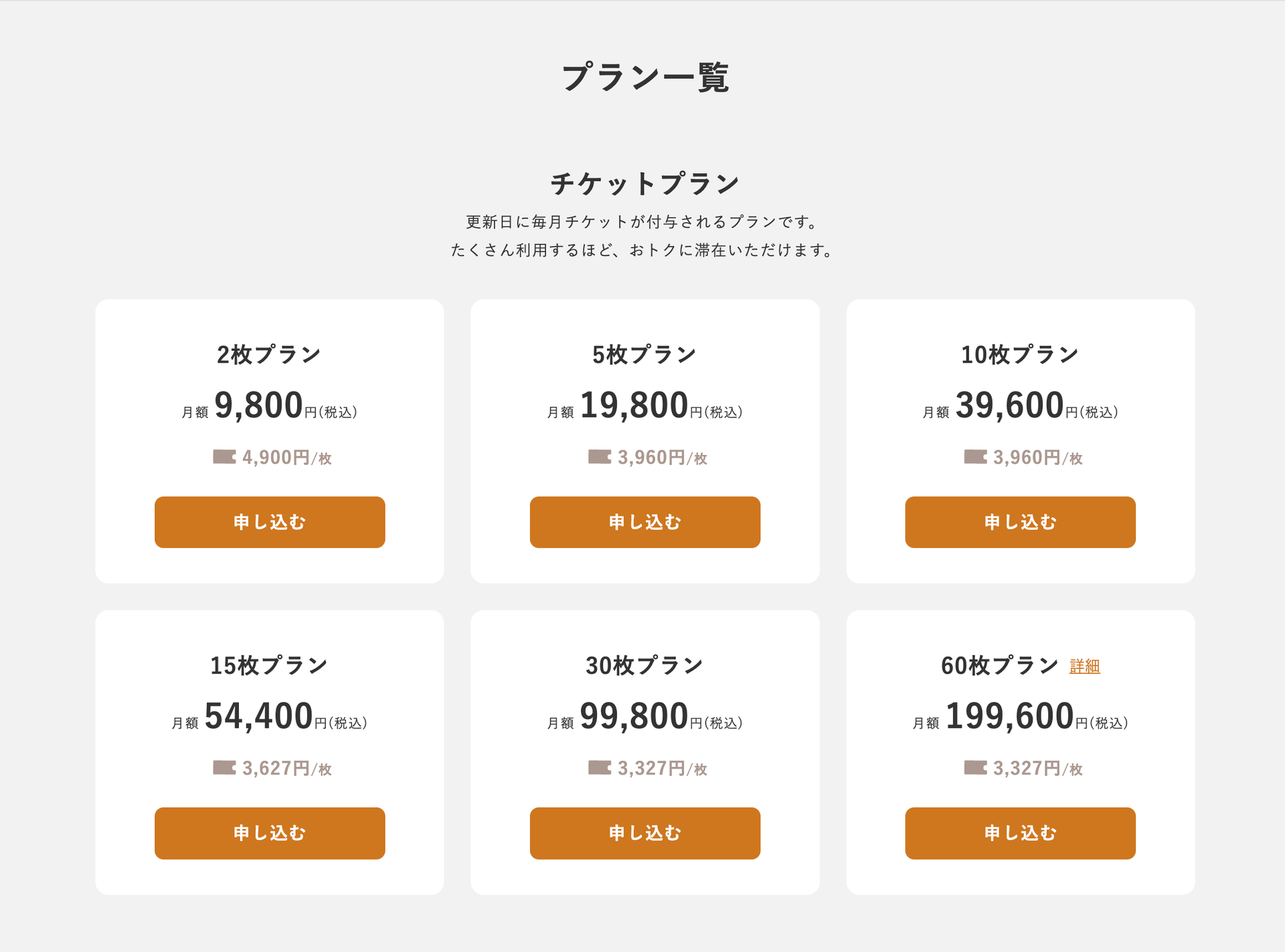Click ticket icon in 60枚プラン card
The width and height of the screenshot is (1285, 952).
point(975,767)
